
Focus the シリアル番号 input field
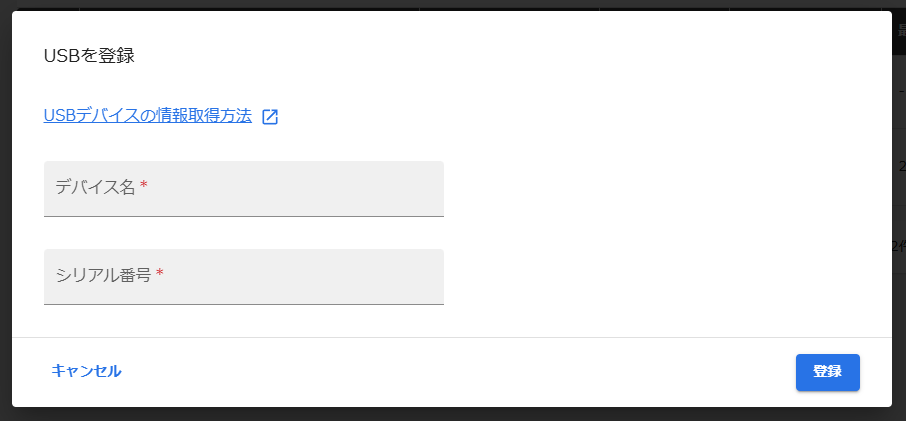coord(244,277)
